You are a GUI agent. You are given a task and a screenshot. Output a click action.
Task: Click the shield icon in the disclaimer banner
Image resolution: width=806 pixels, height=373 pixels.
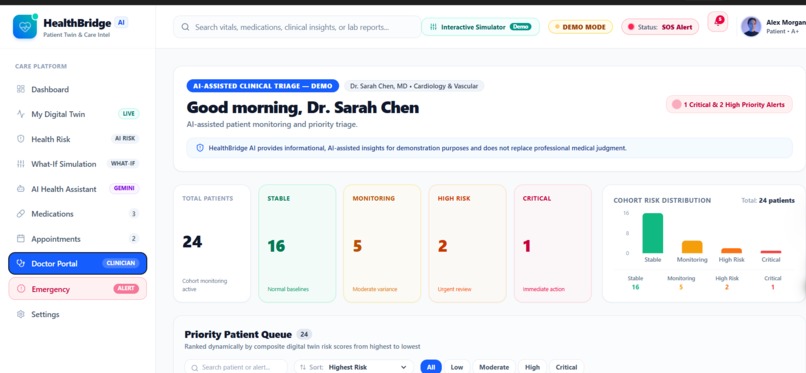pos(200,148)
